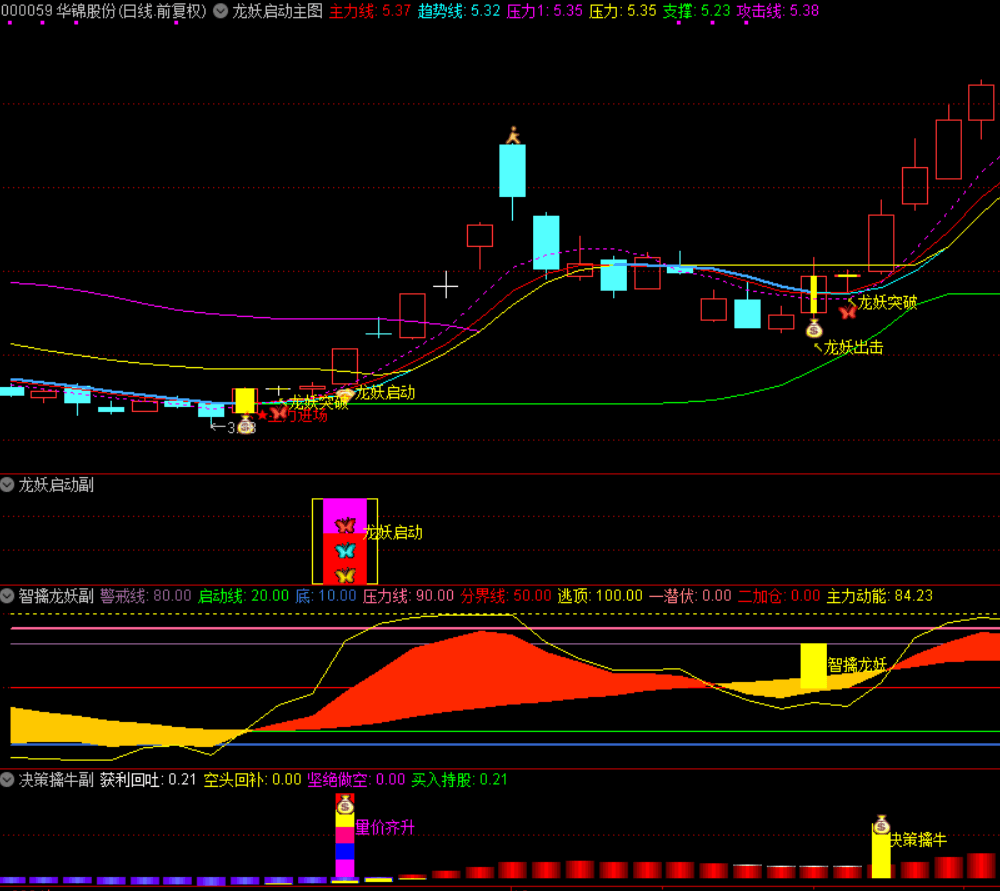Click the running man icon above cyan candle
Image resolution: width=1000 pixels, height=891 pixels.
(514, 136)
